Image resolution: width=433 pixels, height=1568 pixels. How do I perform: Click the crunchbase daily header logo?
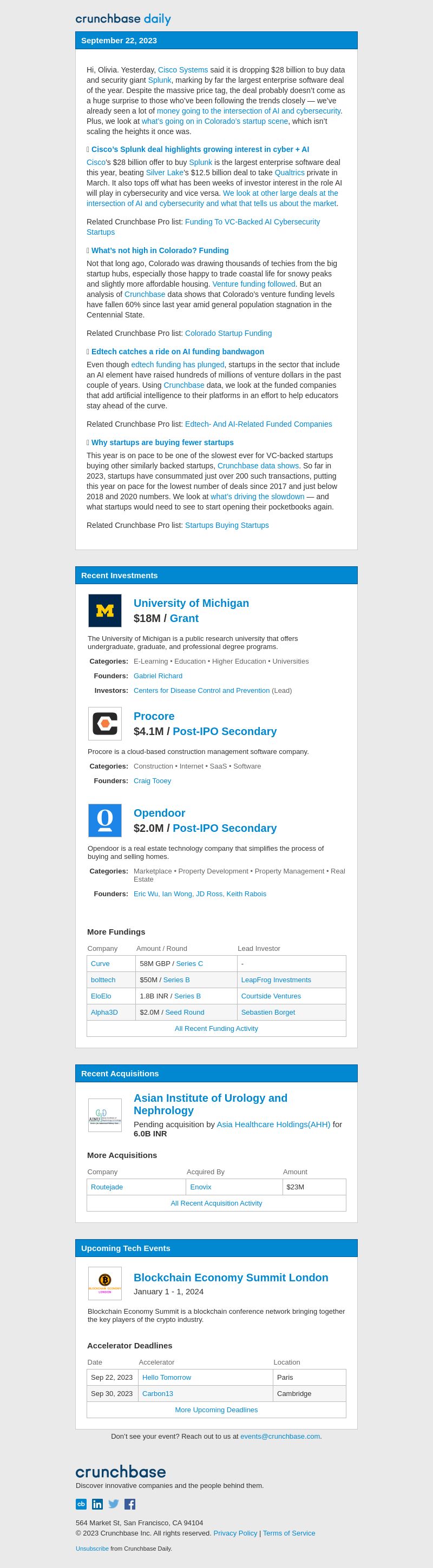point(123,19)
